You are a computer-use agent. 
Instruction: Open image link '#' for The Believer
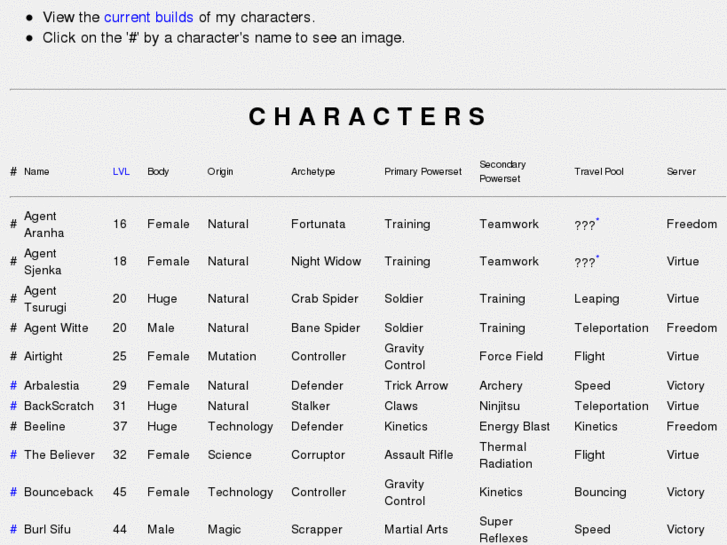pyautogui.click(x=14, y=455)
